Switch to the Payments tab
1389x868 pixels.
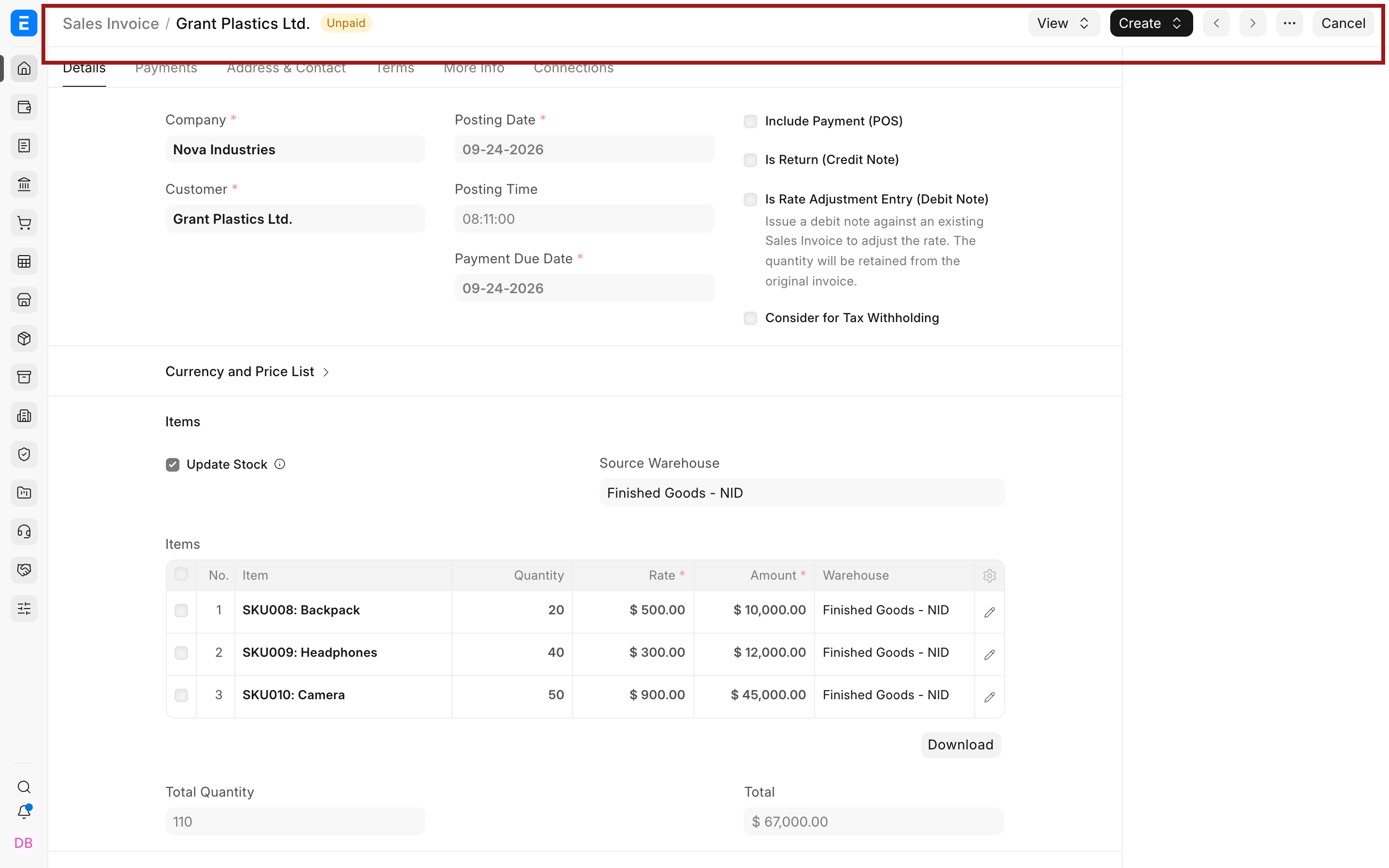166,69
